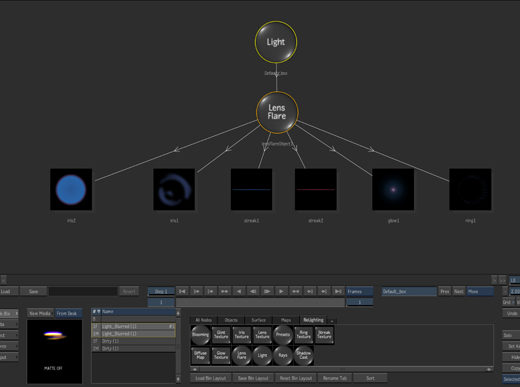The width and height of the screenshot is (520, 387).
Task: Click the timeline scrub bar
Action: pyautogui.click(x=260, y=302)
